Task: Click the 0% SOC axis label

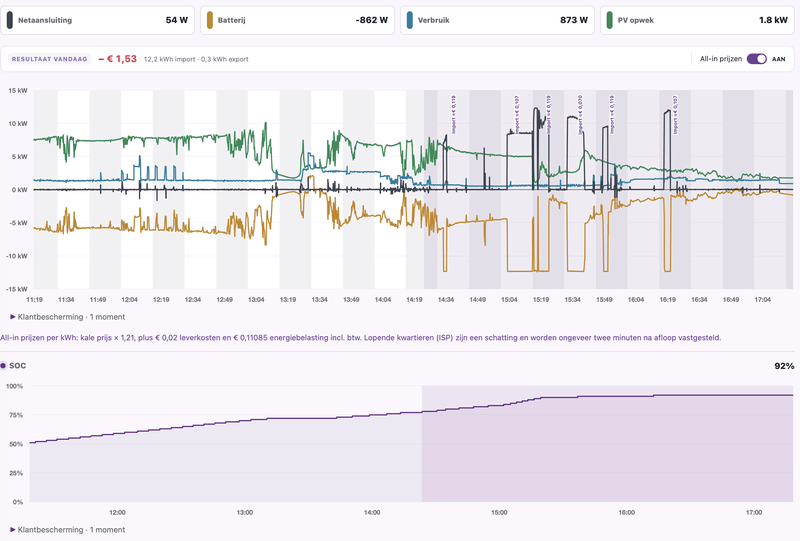Action: (x=18, y=502)
